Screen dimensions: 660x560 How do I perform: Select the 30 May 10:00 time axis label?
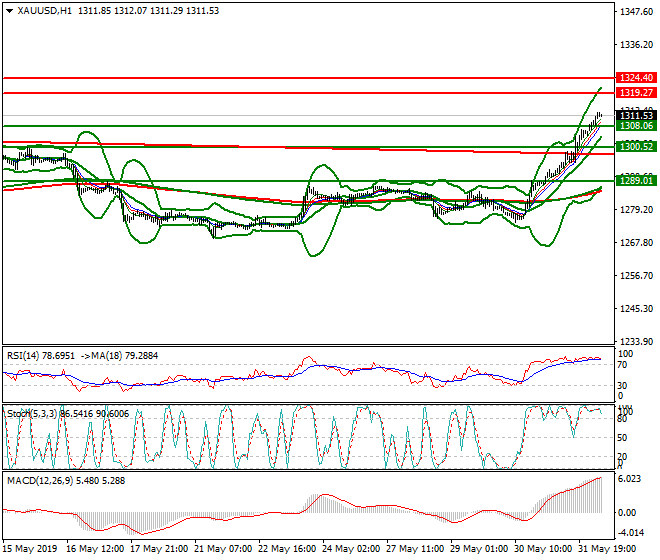tap(543, 549)
